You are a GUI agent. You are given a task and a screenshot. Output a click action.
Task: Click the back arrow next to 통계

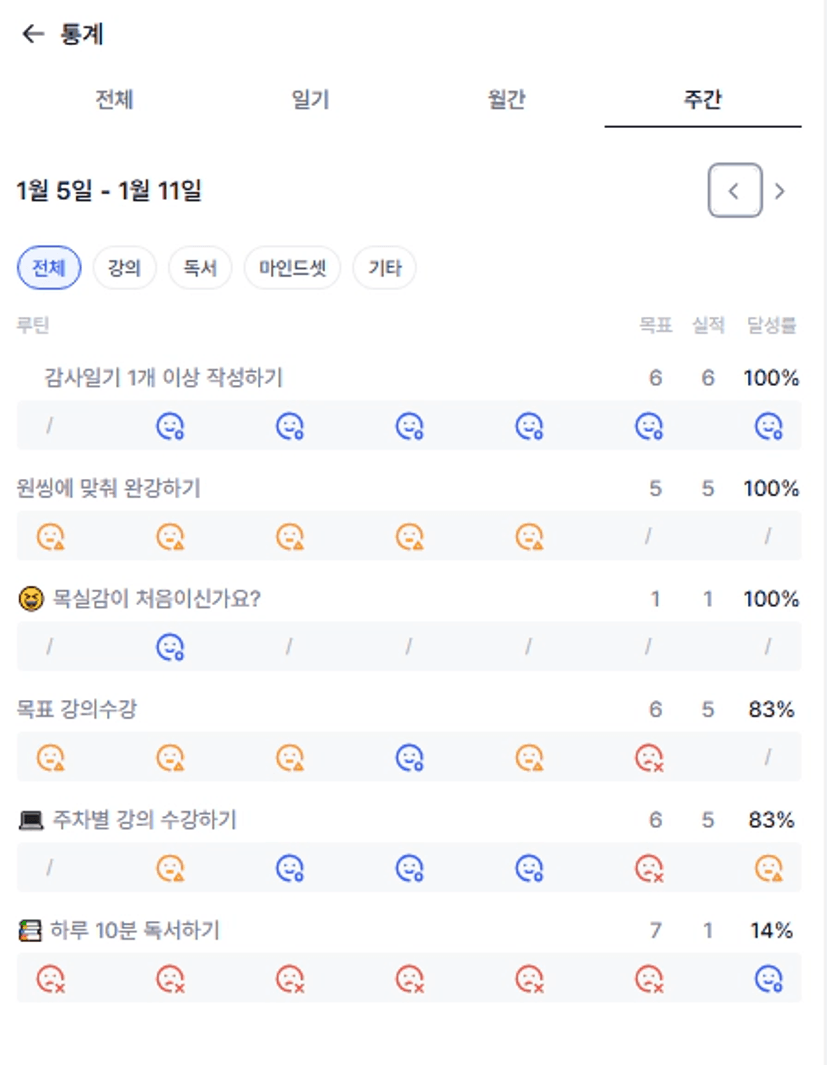(x=33, y=35)
